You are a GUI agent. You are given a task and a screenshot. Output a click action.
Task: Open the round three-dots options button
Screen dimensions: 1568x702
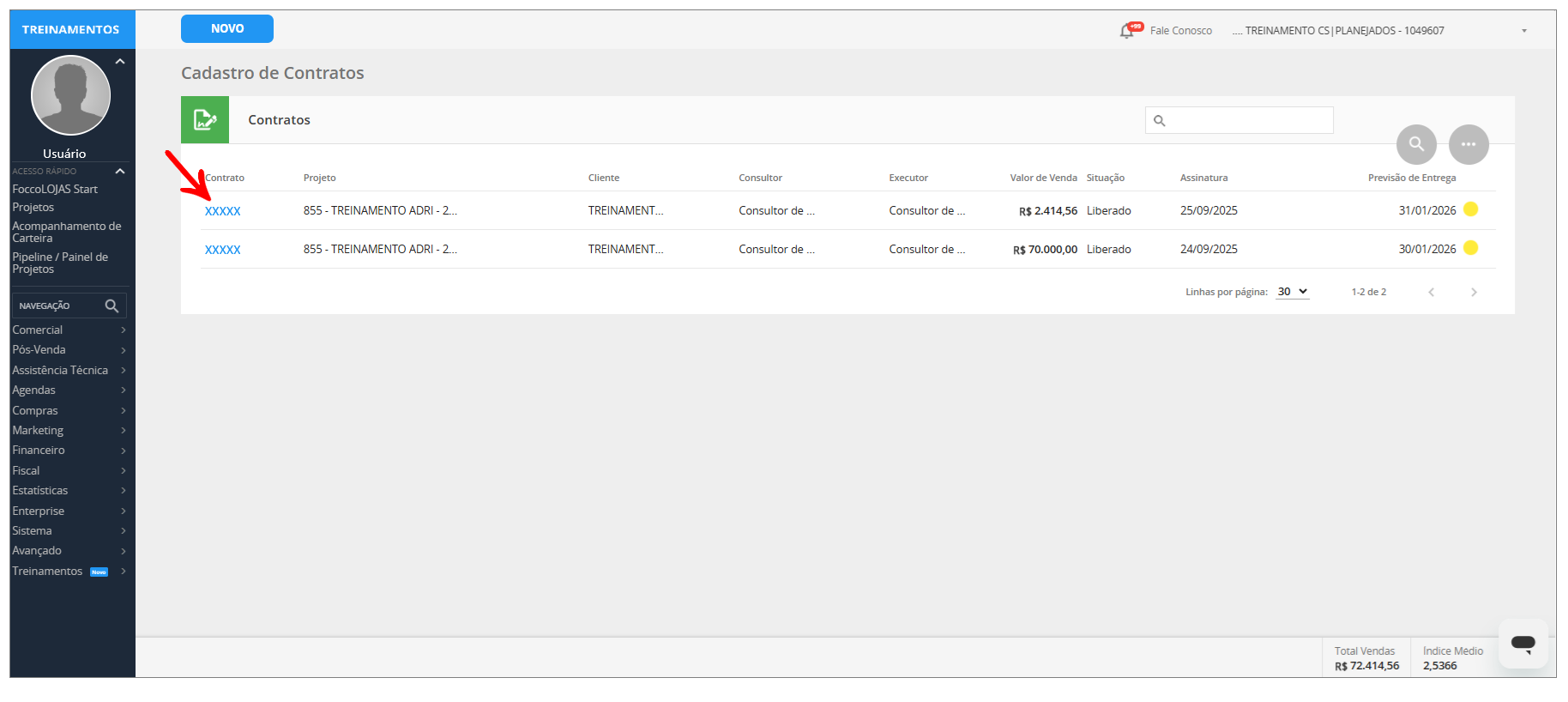point(1468,144)
